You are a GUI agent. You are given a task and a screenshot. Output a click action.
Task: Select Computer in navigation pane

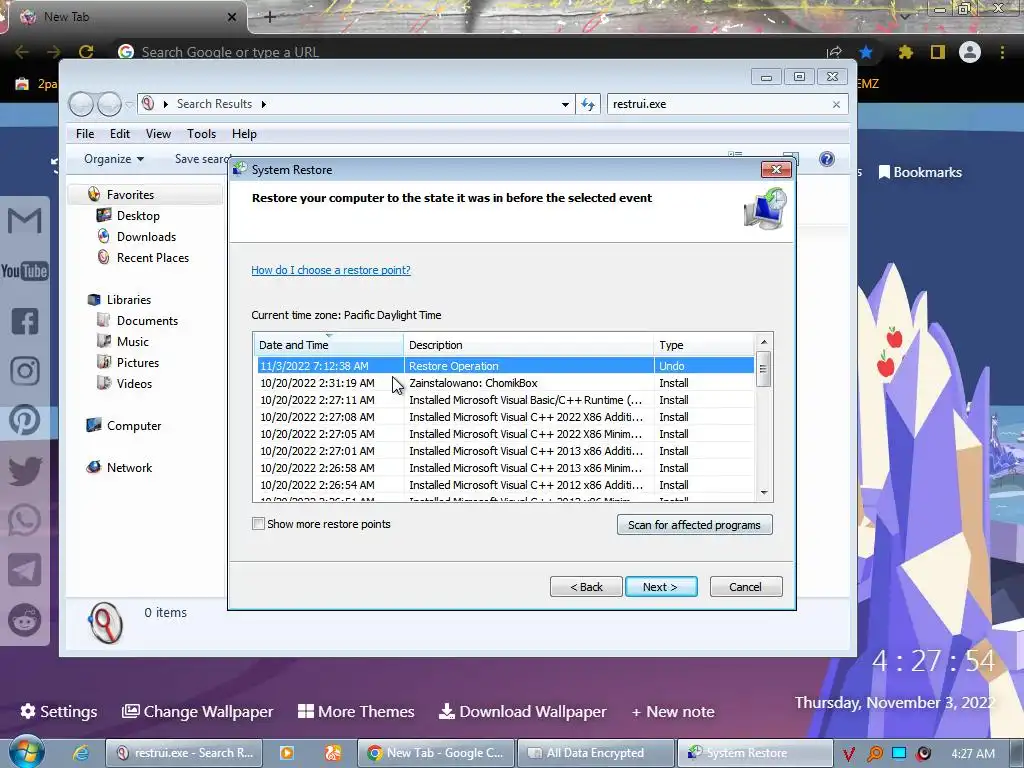tap(134, 426)
